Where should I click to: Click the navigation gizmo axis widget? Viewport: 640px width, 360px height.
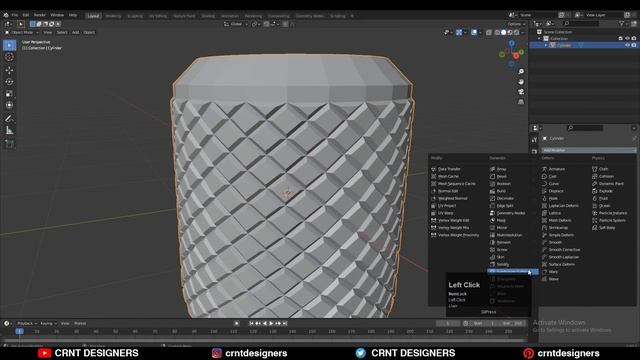pos(511,53)
